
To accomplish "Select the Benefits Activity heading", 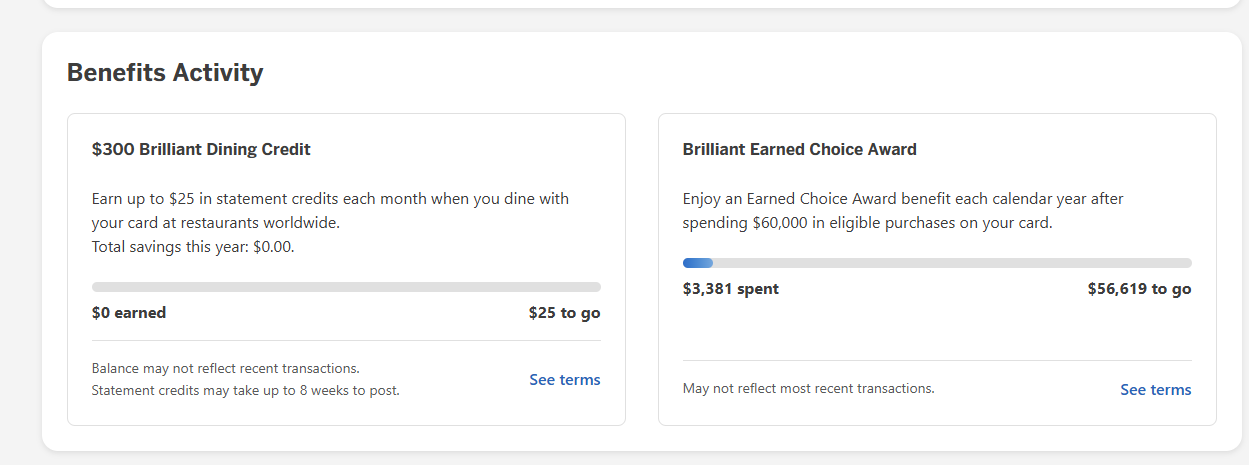I will coord(165,73).
